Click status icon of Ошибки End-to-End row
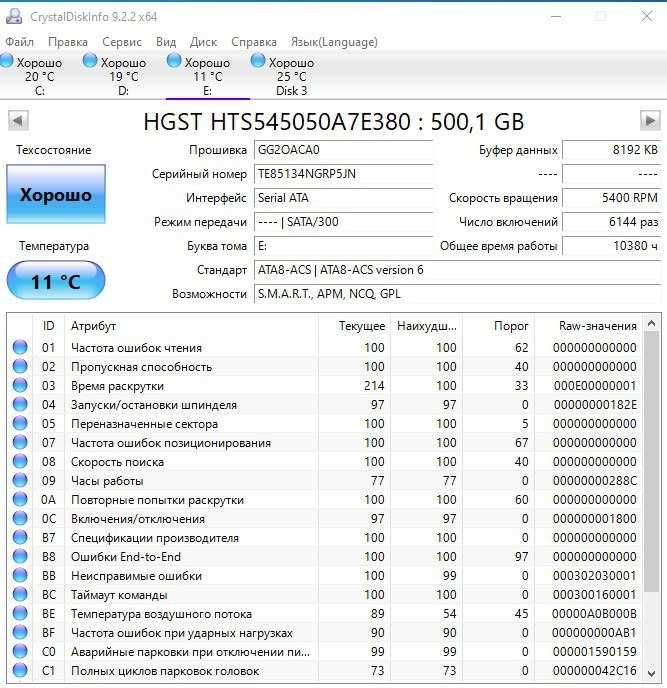667x688 pixels. pyautogui.click(x=20, y=556)
